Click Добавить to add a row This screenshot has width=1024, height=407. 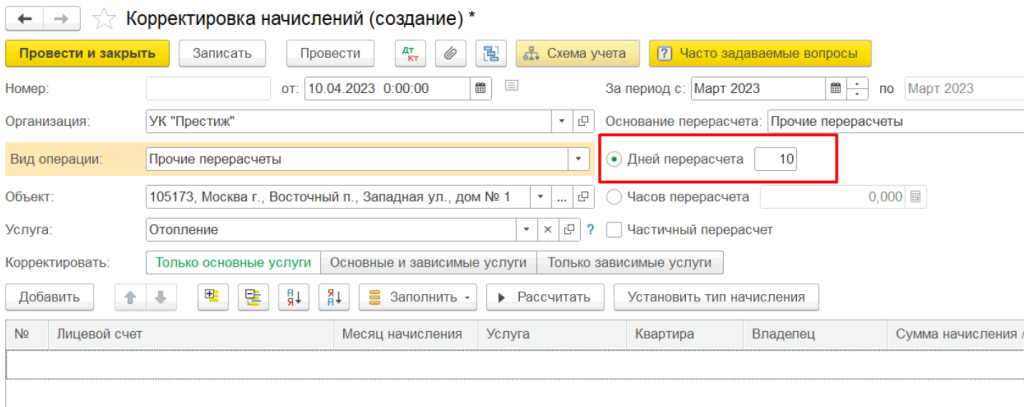pos(50,297)
